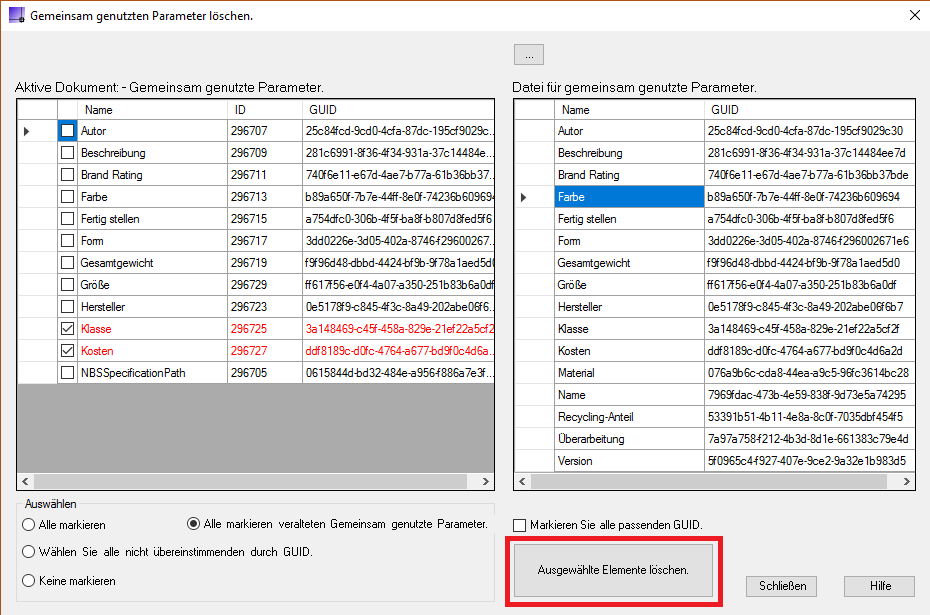Viewport: 930px width, 615px height.
Task: Click the right table horizontal scrollbar thumb
Action: click(x=709, y=481)
